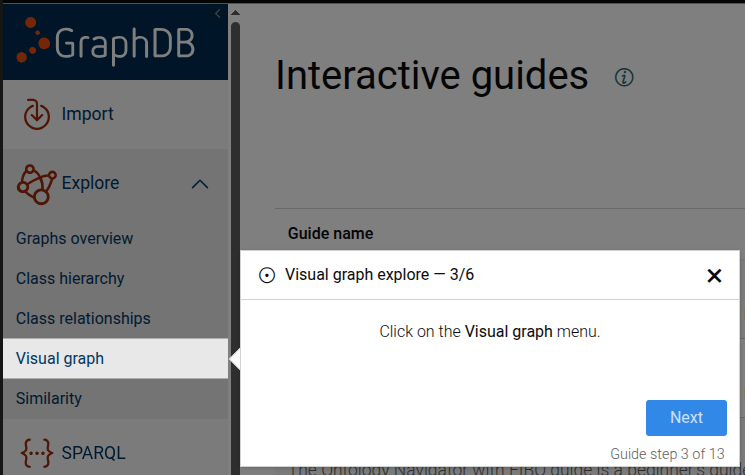Click the Guide name column header
This screenshot has height=475, width=745.
(x=331, y=233)
